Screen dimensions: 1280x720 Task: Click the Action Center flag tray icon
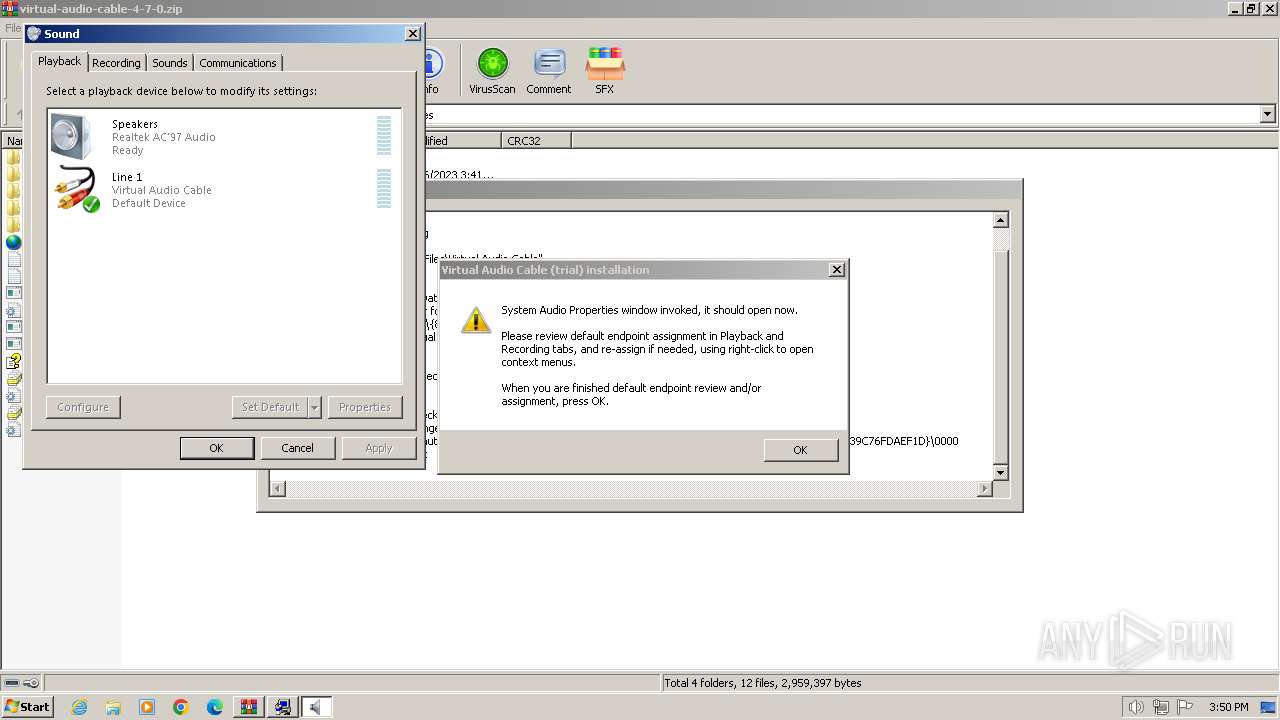[x=1185, y=707]
